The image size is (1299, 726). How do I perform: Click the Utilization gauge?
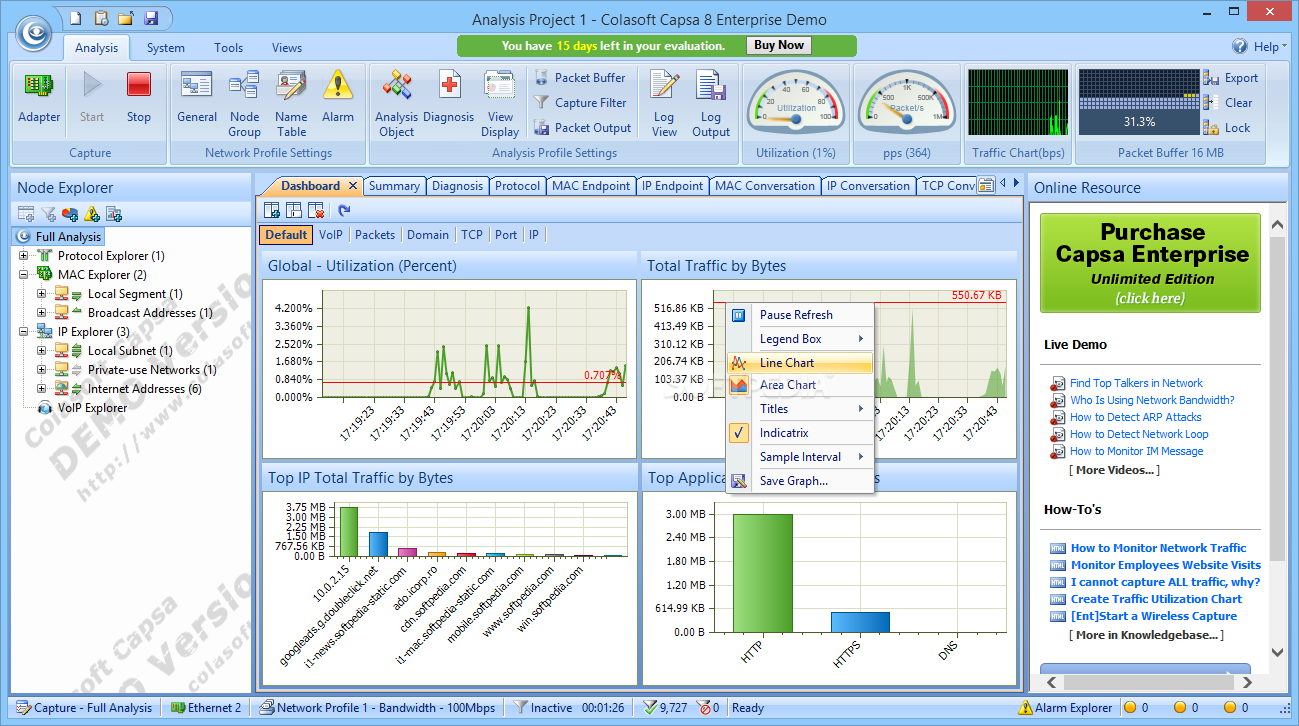(796, 103)
